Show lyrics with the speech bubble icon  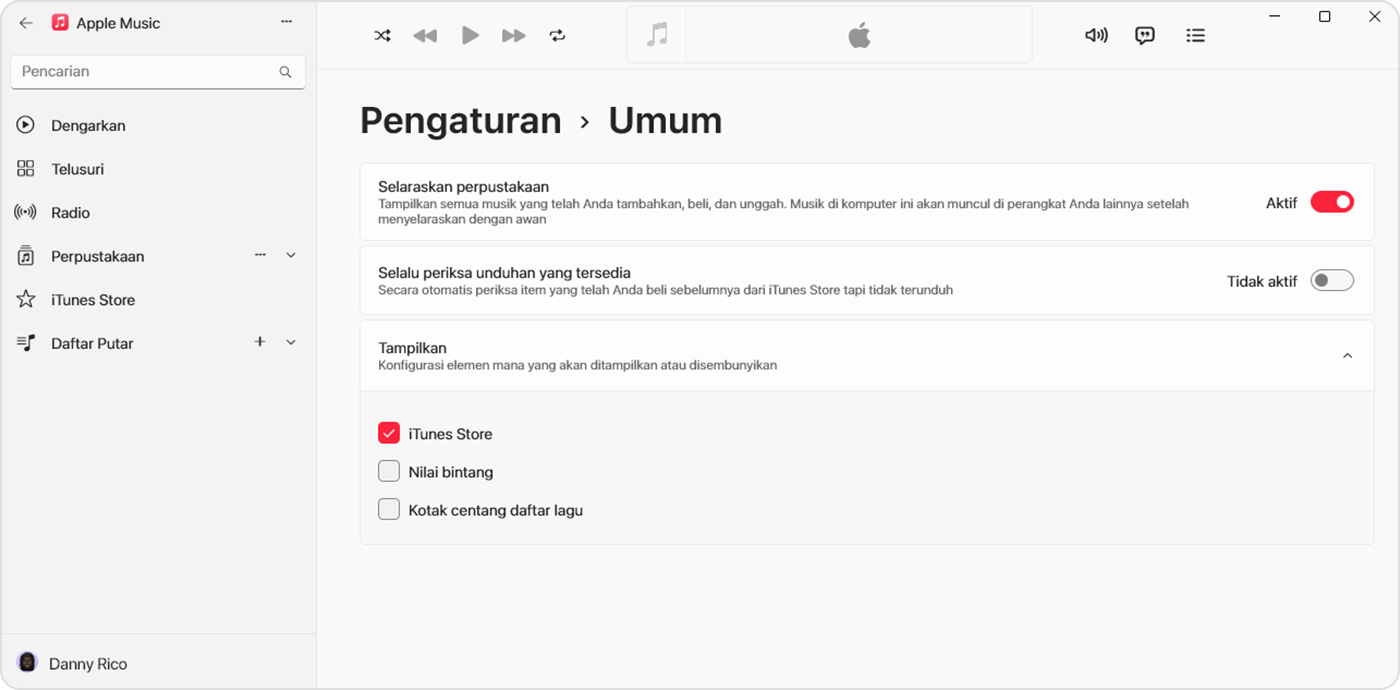click(x=1145, y=35)
